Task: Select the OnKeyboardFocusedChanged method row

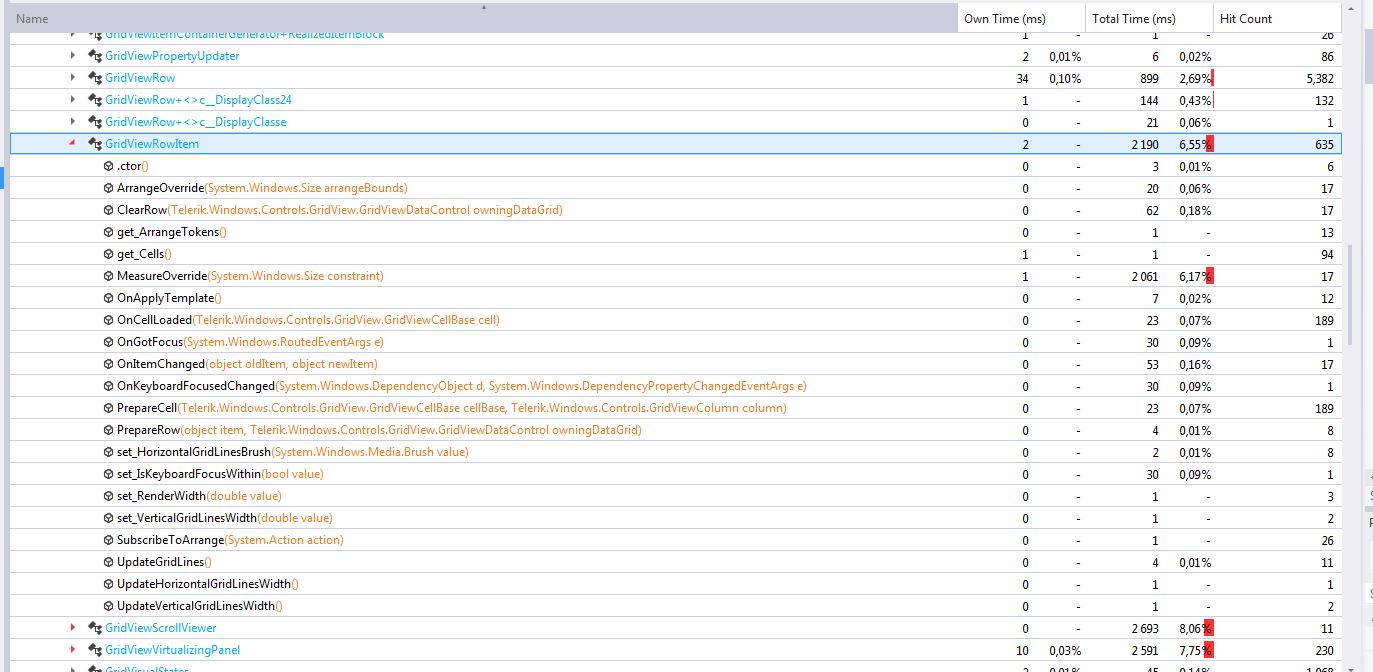Action: click(675, 386)
